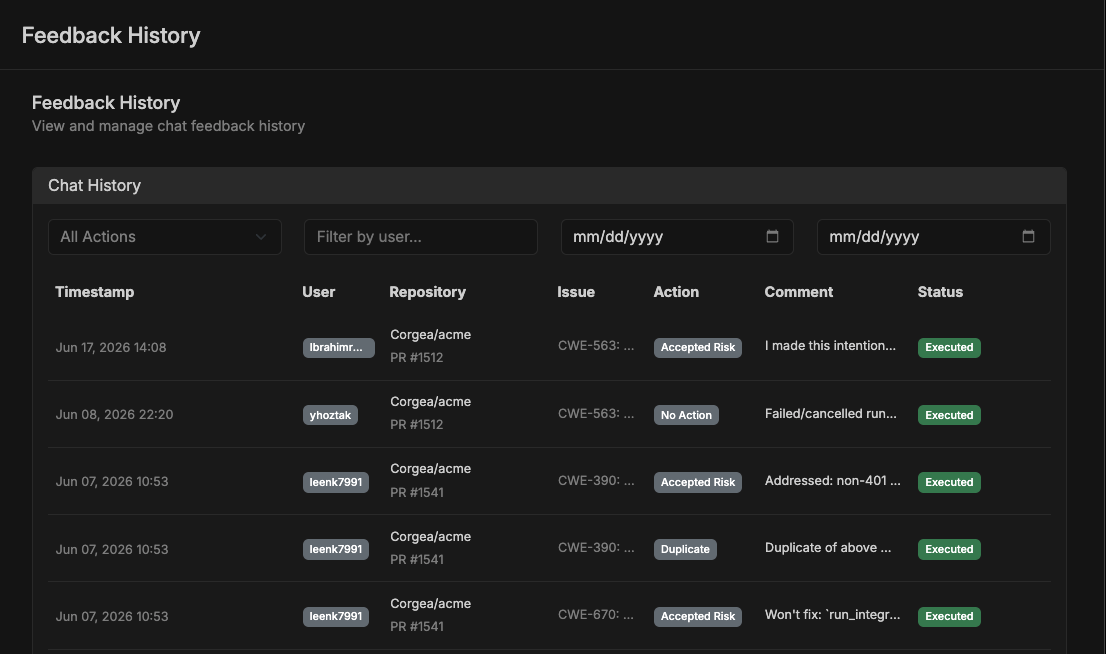Click the Timestamp column header
Screen dimensions: 1106x654
point(95,292)
